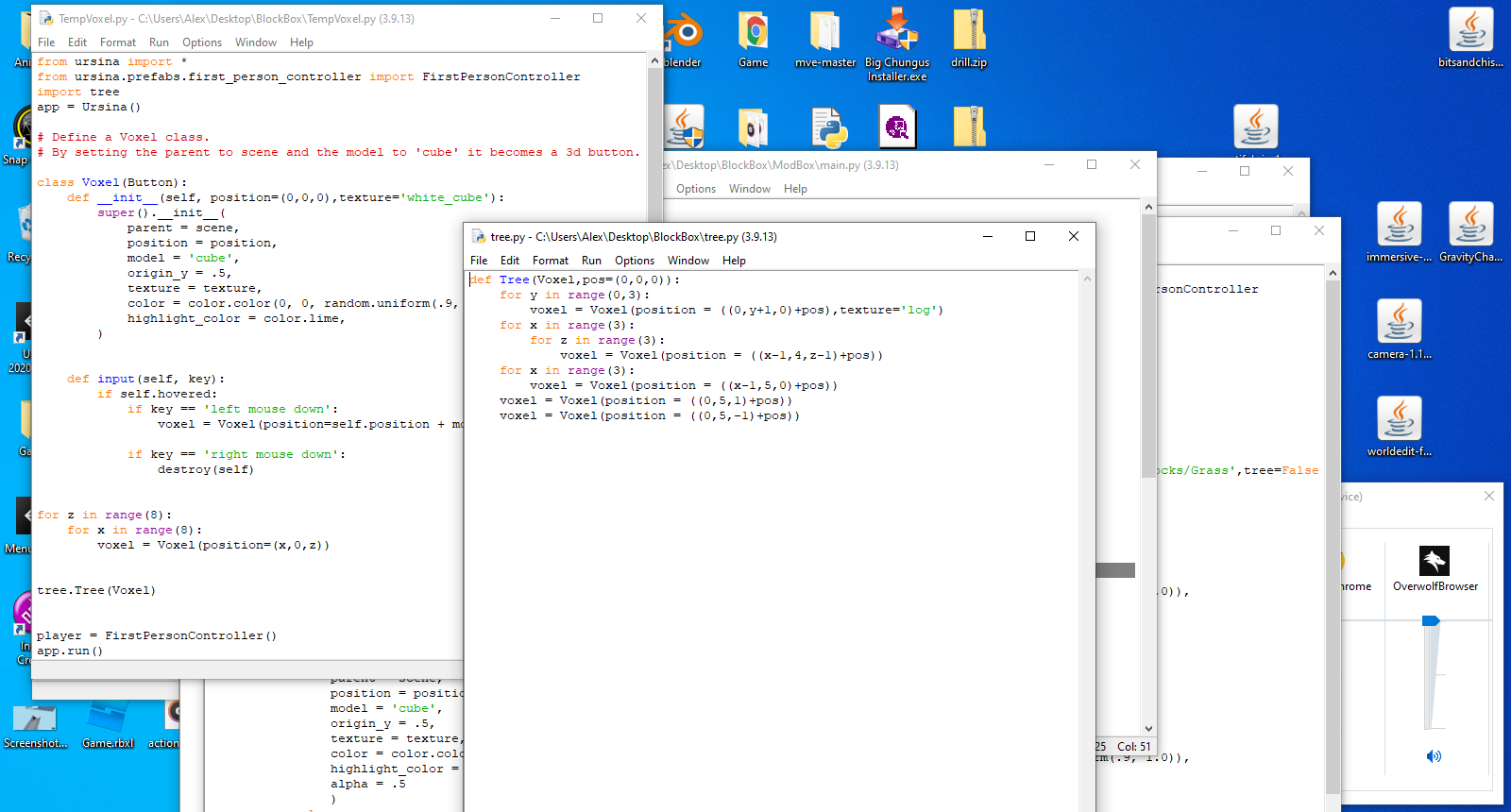
Task: Open the Blender desktop shortcut
Action: pyautogui.click(x=684, y=38)
